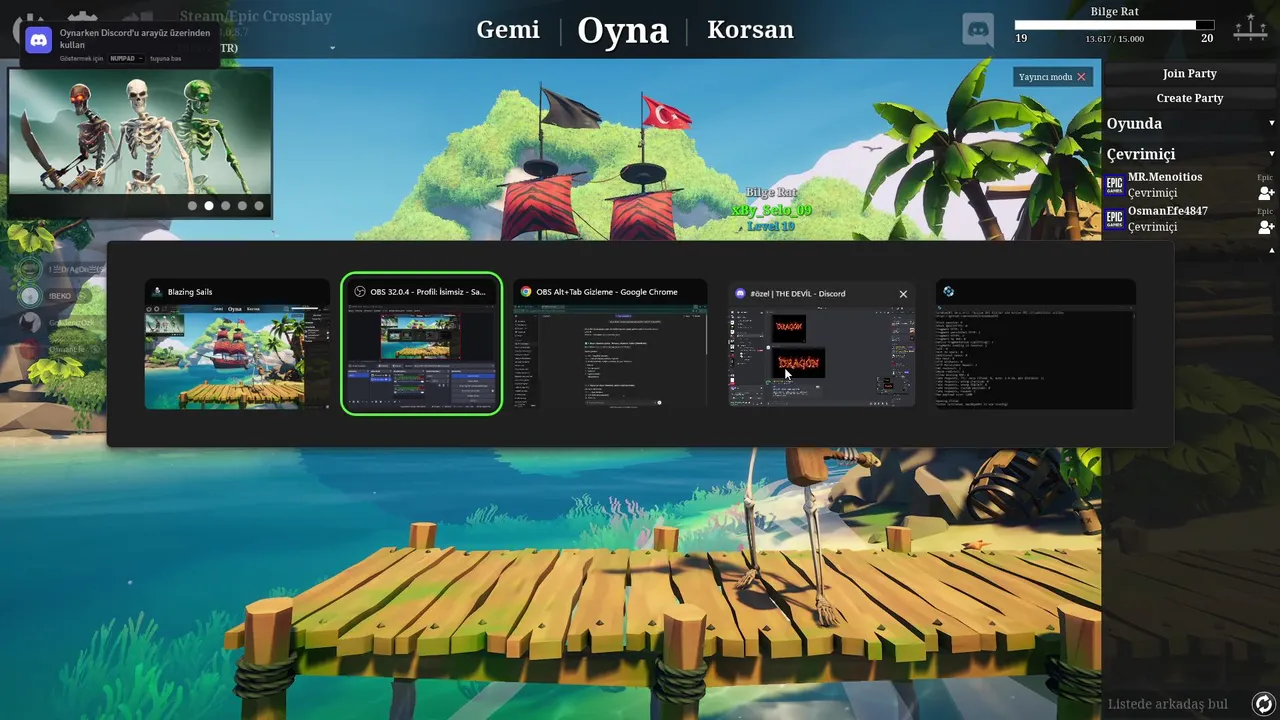Viewport: 1280px width, 720px height.
Task: Click the Steam/Epic Crossplay label
Action: point(256,16)
